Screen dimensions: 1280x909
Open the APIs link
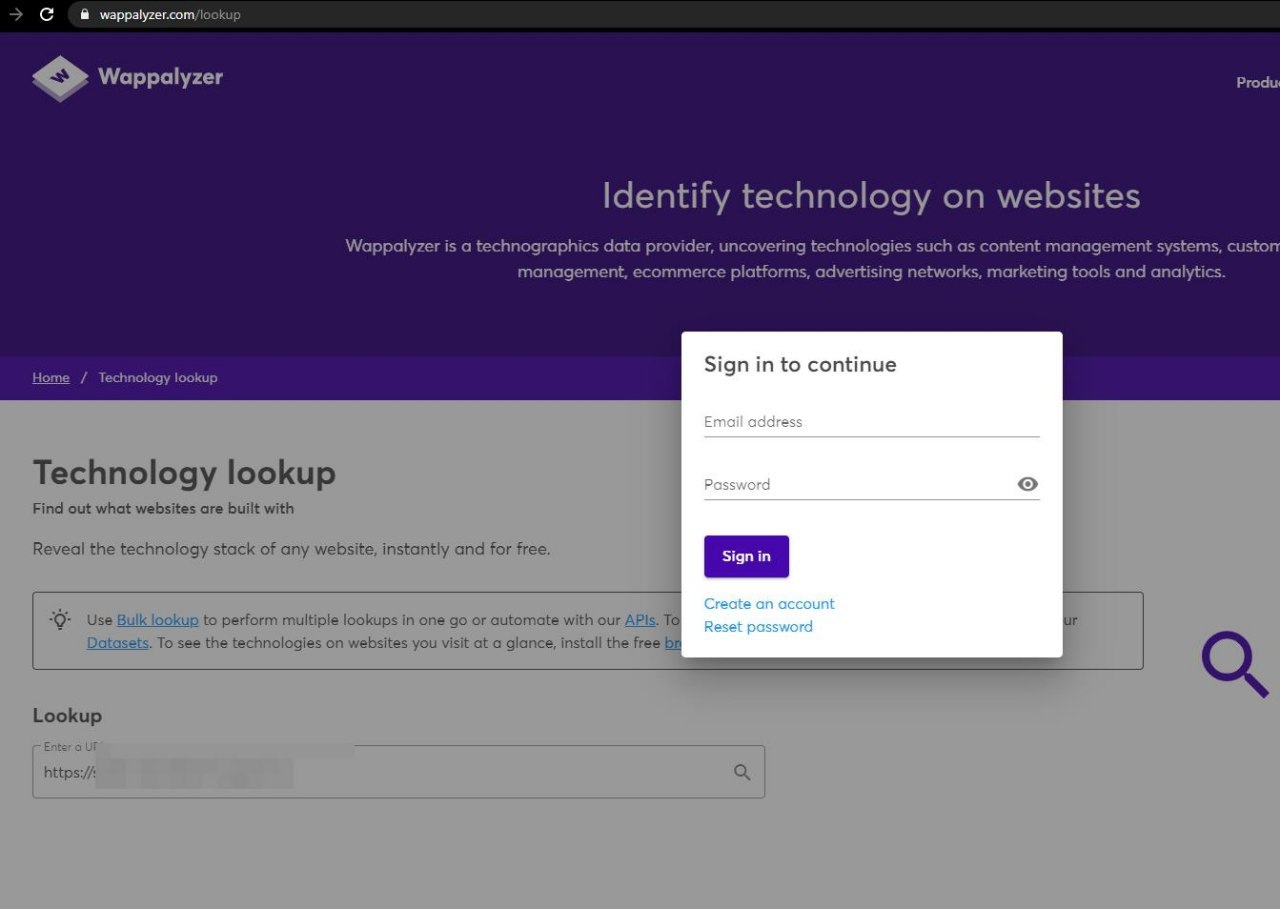click(640, 620)
